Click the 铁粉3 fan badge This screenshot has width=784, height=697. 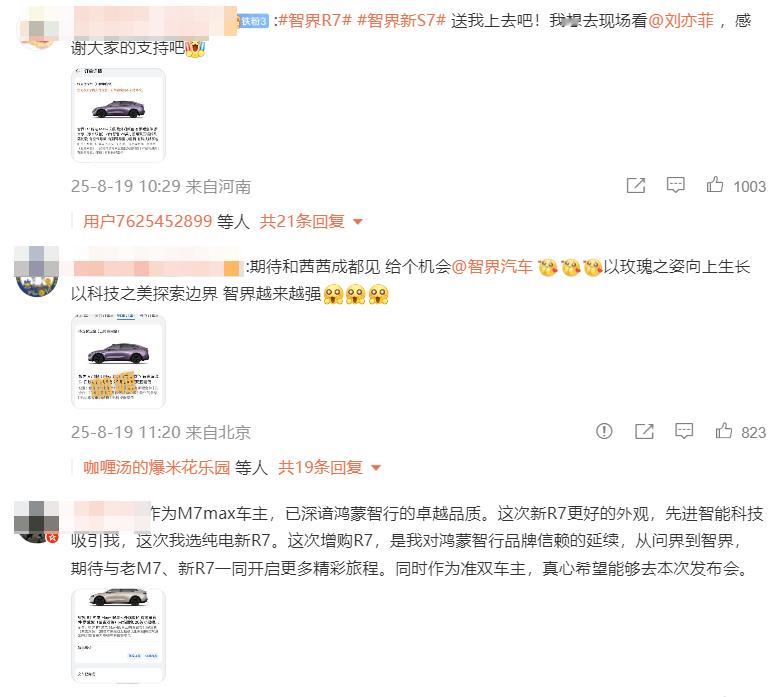(x=254, y=21)
